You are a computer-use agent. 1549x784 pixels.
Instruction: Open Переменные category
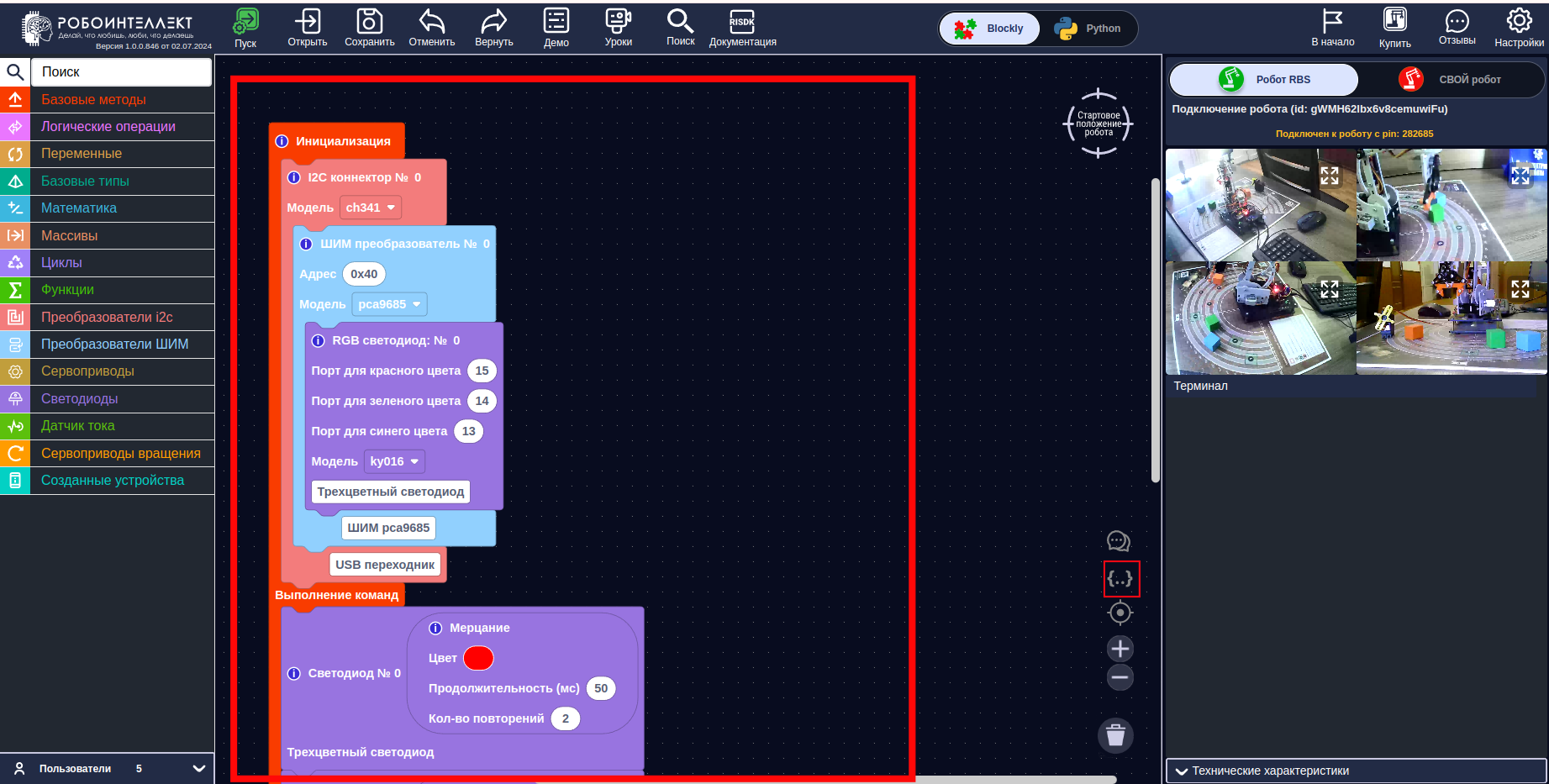click(x=108, y=154)
